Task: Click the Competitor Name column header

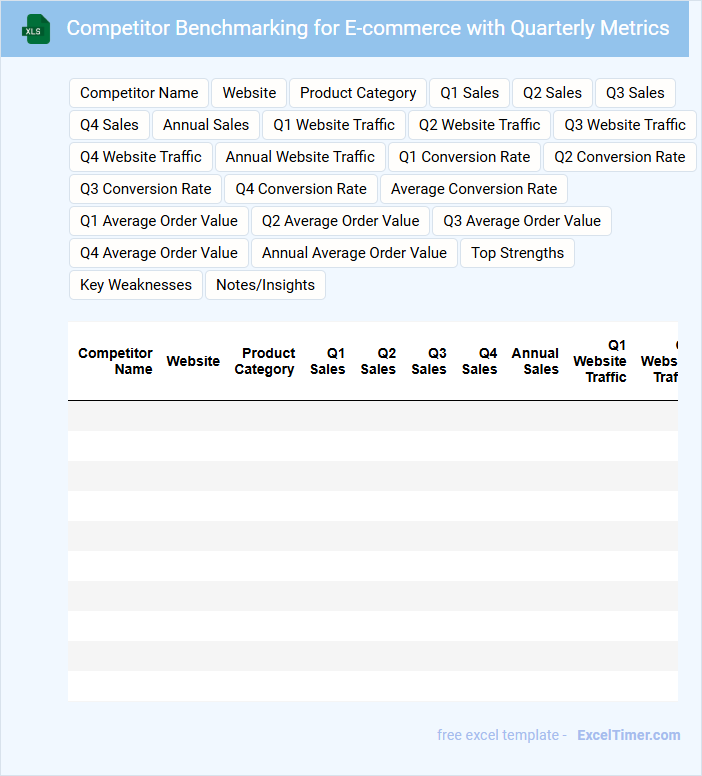Action: 115,361
